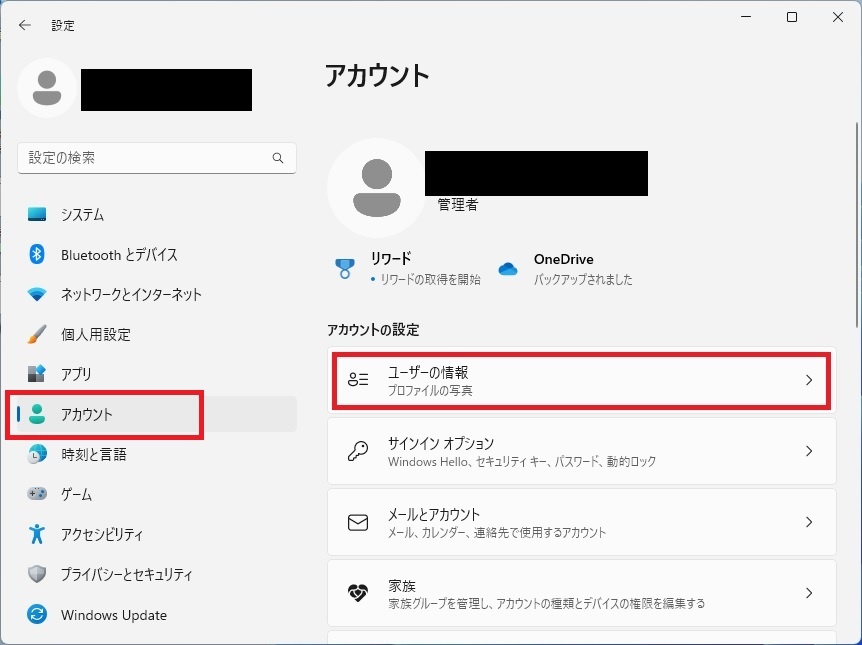Click the アカウントの設定 heading
This screenshot has height=645, width=862.
(373, 330)
